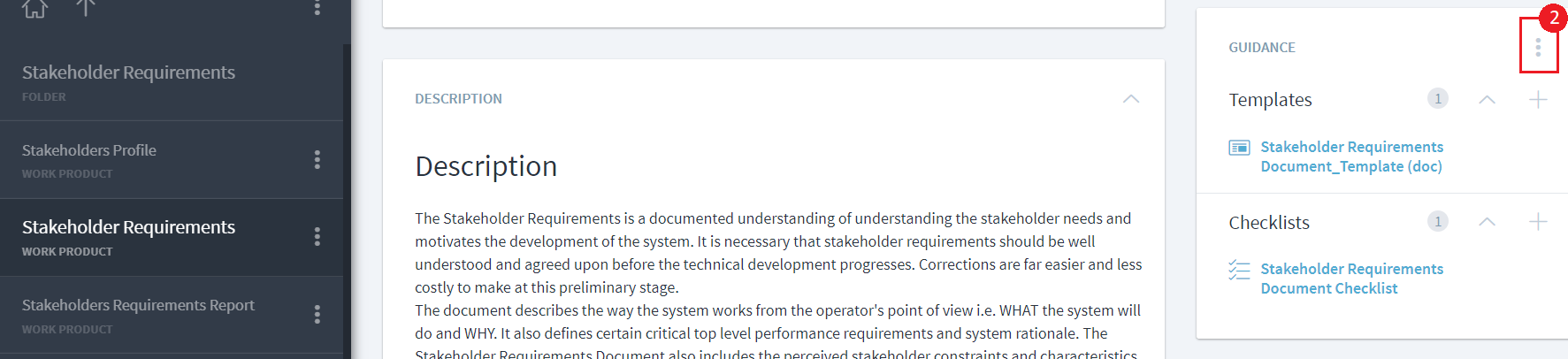
Task: Add a new template with plus icon
Action: 1538,99
